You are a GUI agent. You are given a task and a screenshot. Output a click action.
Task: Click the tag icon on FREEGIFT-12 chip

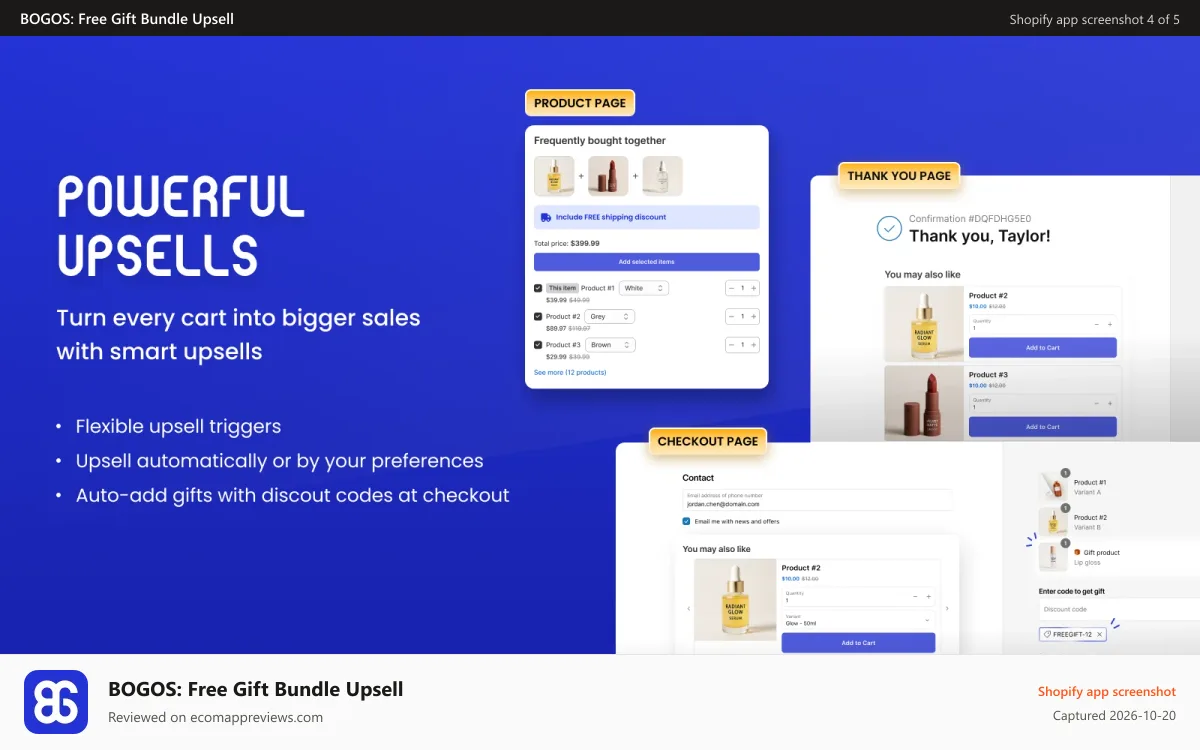[x=1046, y=634]
